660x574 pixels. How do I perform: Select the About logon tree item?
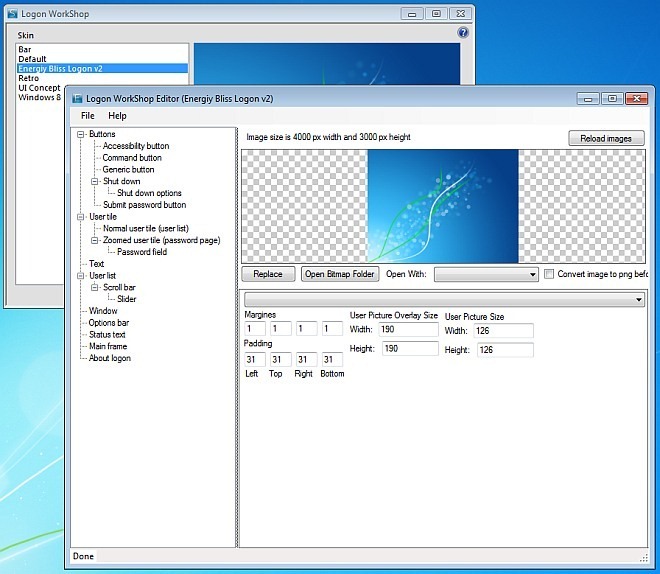[109, 358]
